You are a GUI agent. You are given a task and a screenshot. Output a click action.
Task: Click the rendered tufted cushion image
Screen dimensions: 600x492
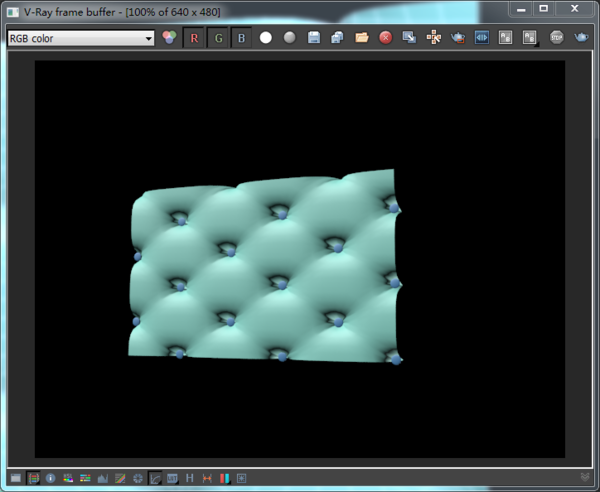[265, 266]
